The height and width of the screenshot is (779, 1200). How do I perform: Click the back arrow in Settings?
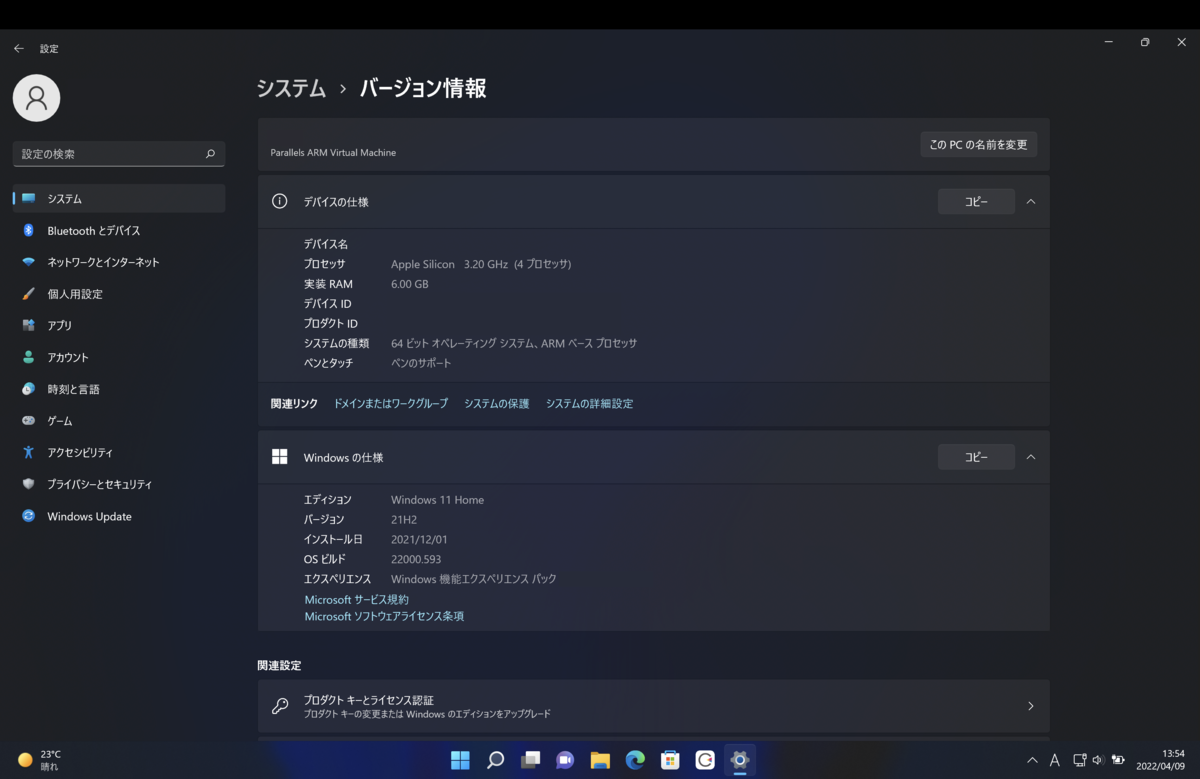coord(19,48)
